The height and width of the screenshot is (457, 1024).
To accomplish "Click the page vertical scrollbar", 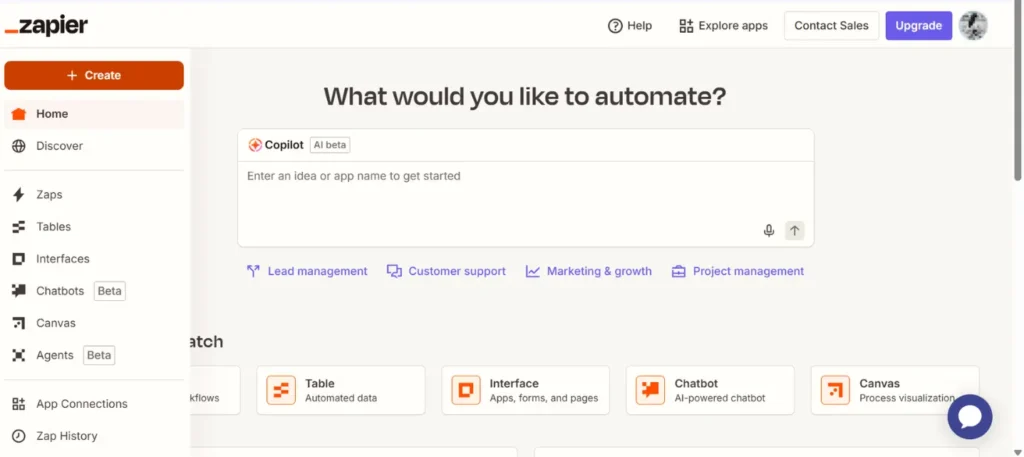I will click(x=1017, y=100).
